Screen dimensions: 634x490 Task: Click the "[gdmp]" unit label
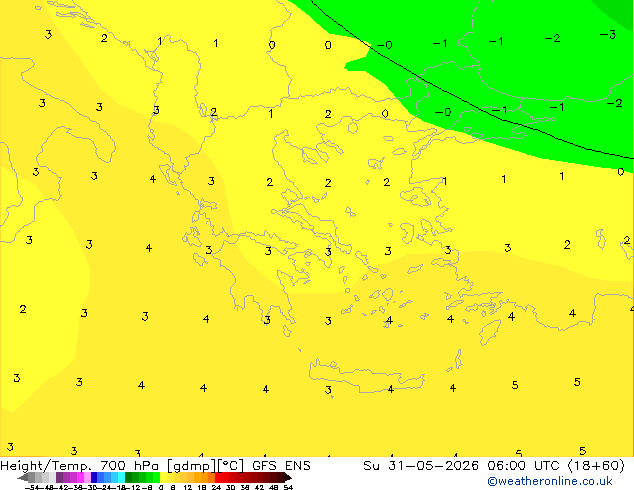191,466
